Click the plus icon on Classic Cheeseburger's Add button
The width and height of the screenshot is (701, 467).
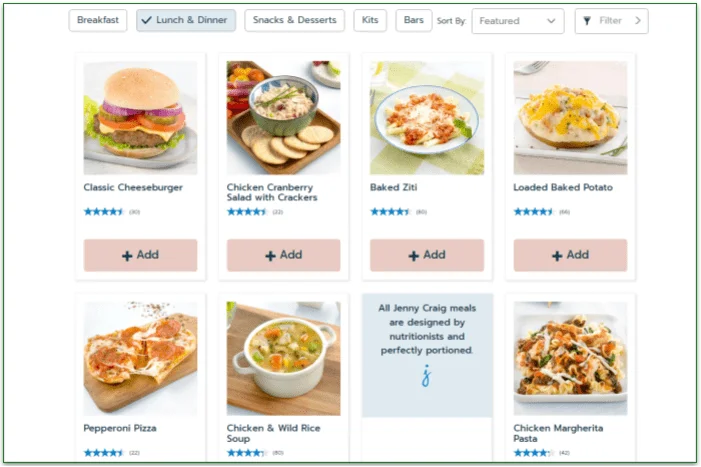point(127,256)
